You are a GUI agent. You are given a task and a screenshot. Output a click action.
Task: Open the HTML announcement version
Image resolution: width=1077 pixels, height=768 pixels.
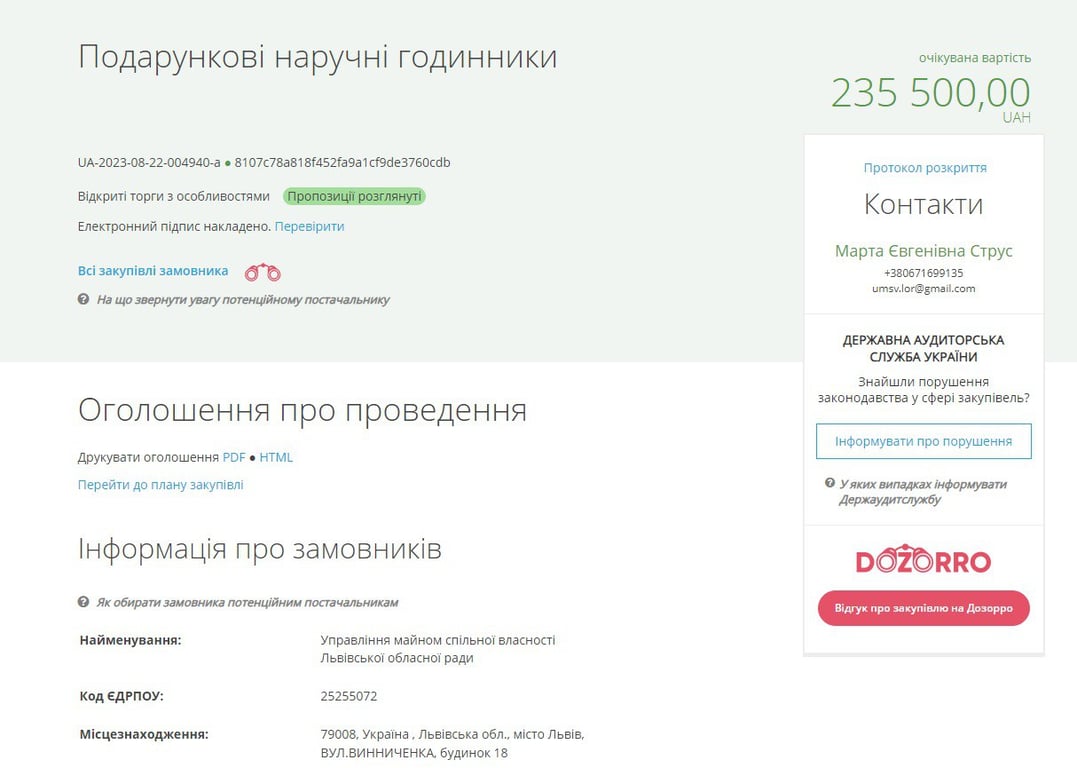coord(276,457)
